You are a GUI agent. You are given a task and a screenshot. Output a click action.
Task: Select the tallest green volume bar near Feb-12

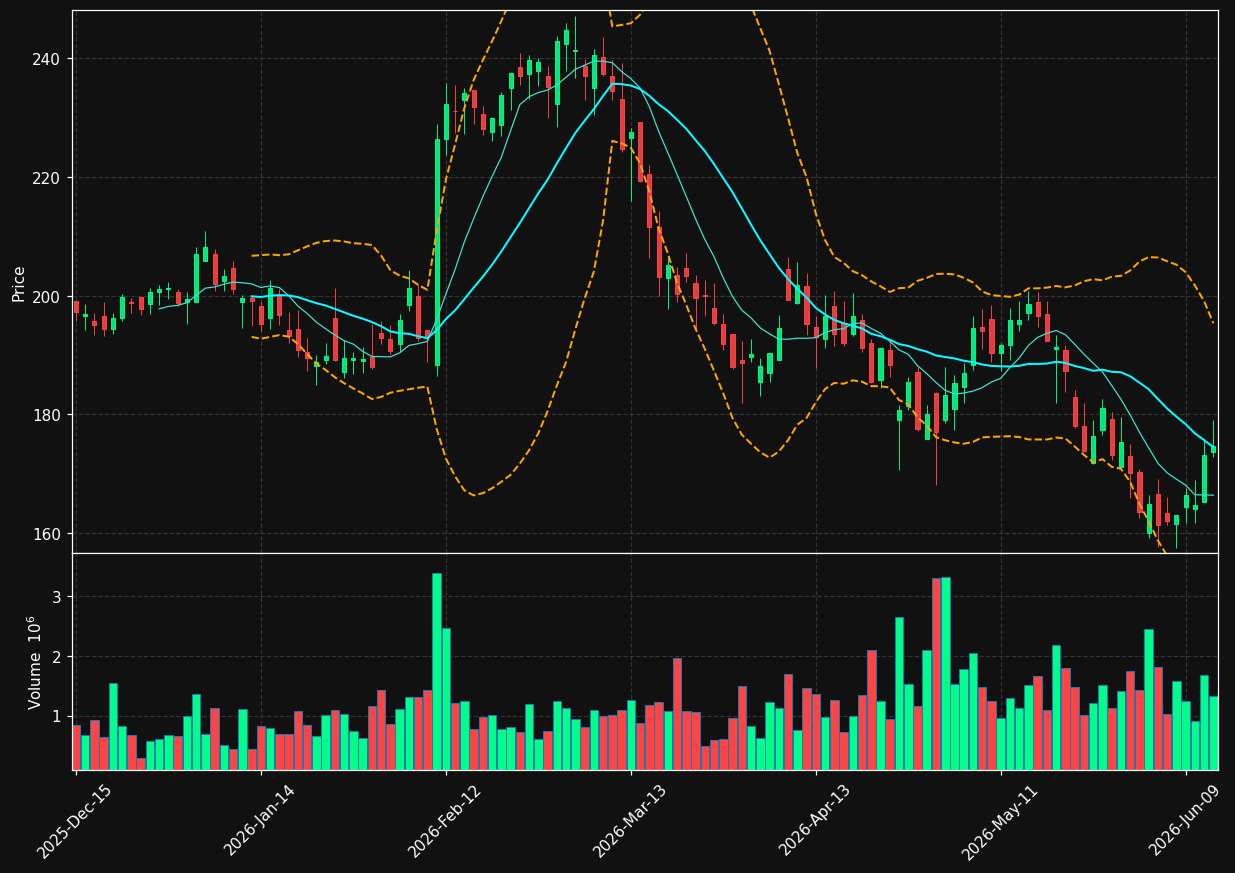437,671
